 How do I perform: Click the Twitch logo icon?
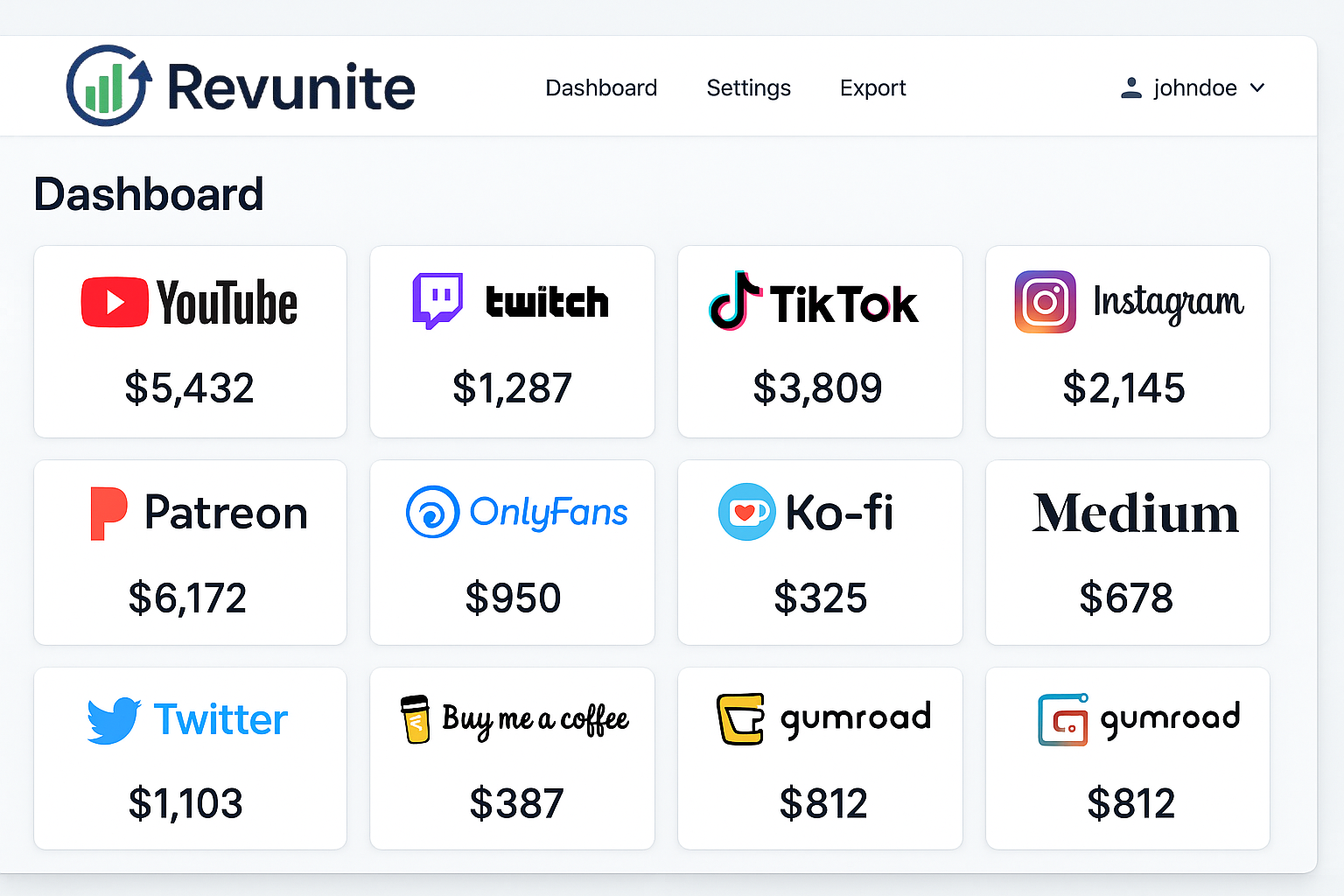click(x=437, y=301)
